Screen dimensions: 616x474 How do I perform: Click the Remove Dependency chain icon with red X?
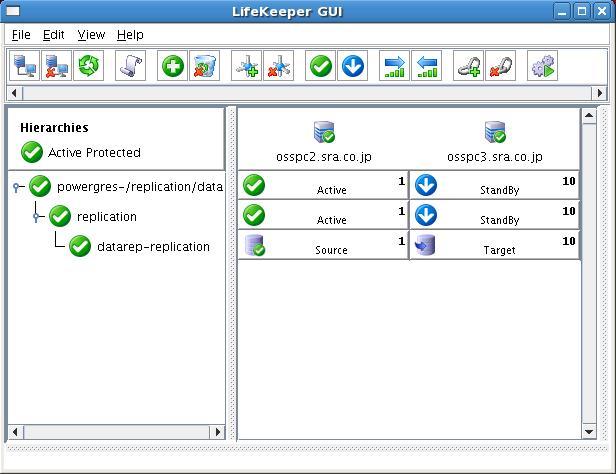(500, 66)
